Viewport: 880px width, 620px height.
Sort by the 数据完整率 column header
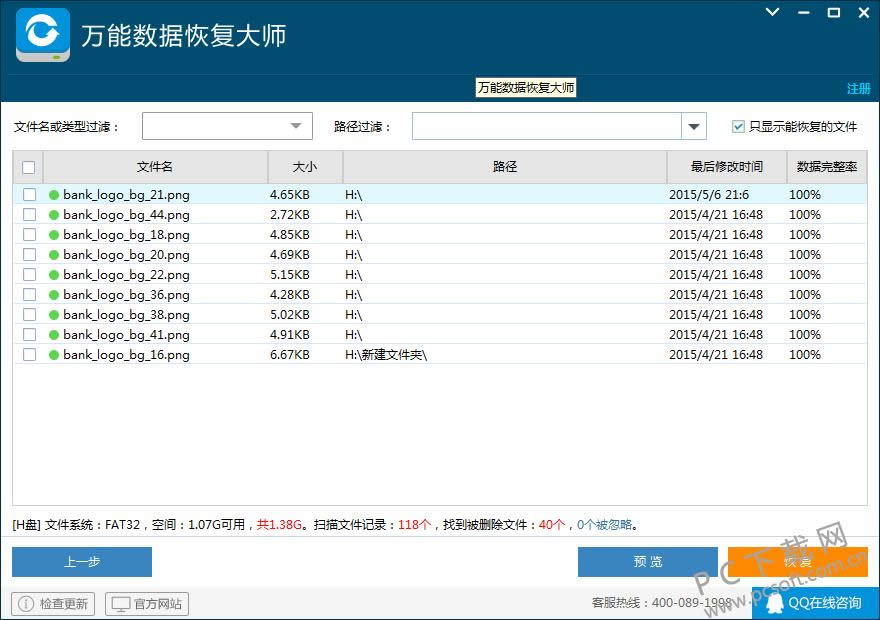coord(827,167)
